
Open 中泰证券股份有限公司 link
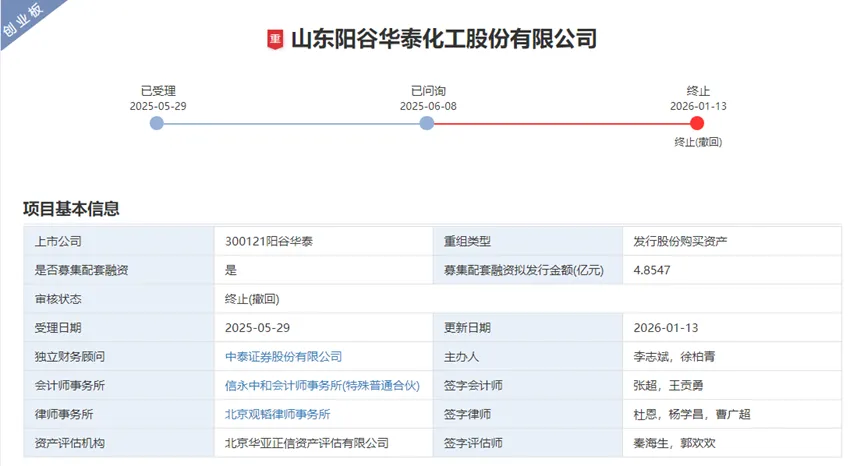click(x=283, y=357)
